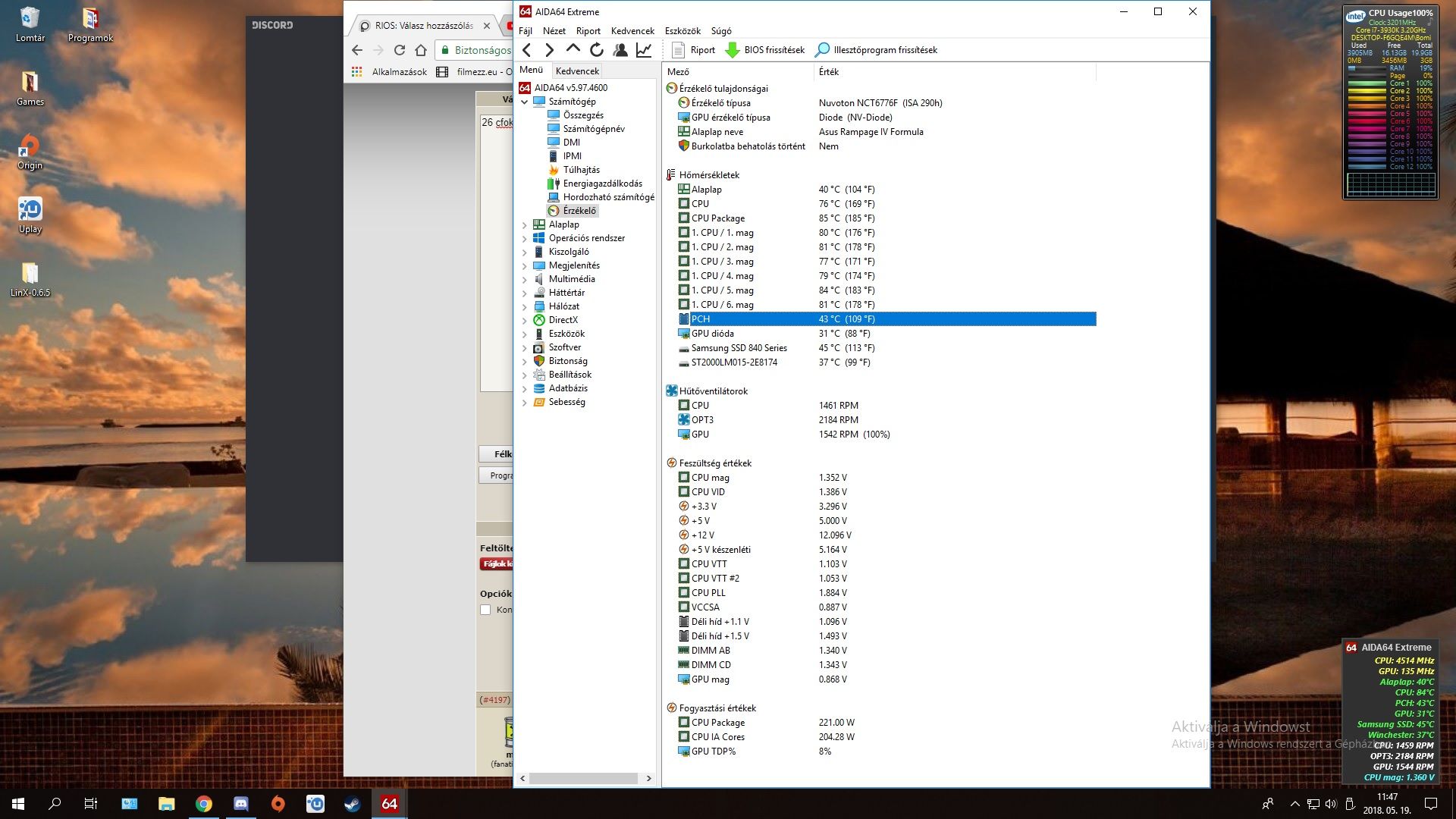Select Számítógépnév in the tree

tap(594, 129)
